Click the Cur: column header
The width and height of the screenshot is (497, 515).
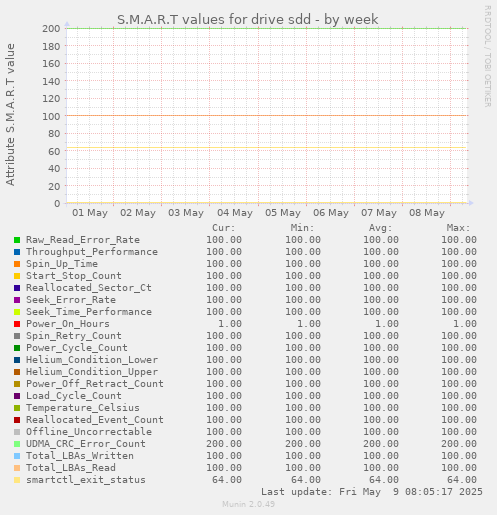tap(224, 228)
